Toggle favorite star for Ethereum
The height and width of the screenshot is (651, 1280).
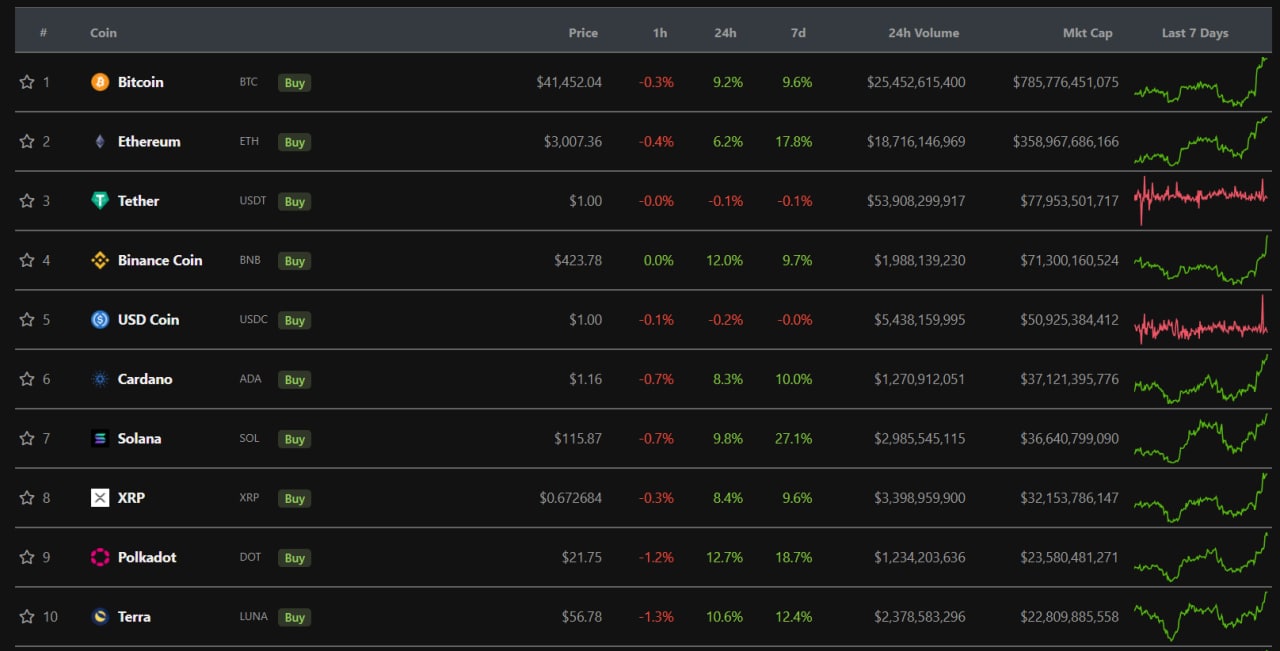coord(27,141)
